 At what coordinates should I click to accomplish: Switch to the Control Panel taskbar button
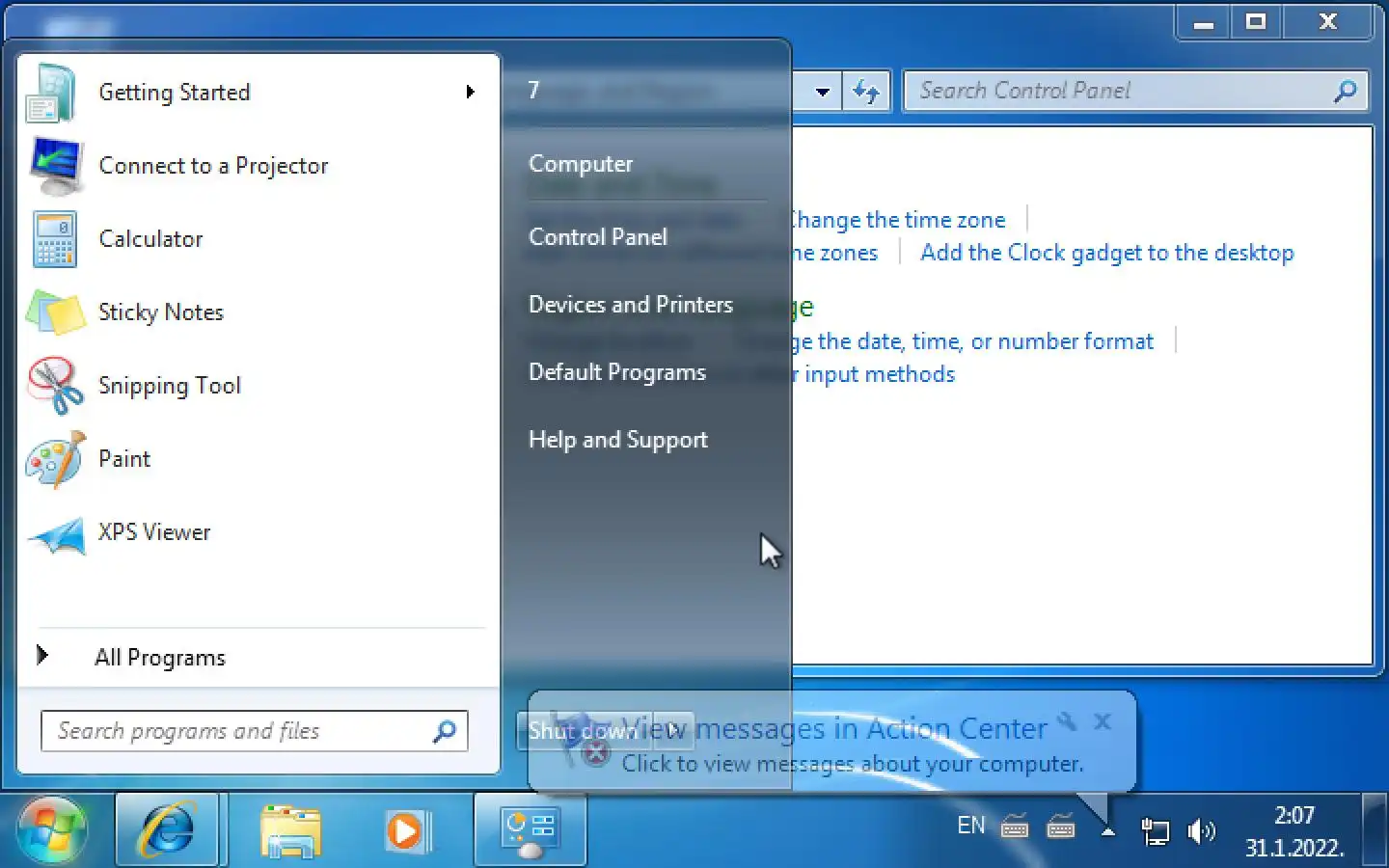click(x=530, y=831)
